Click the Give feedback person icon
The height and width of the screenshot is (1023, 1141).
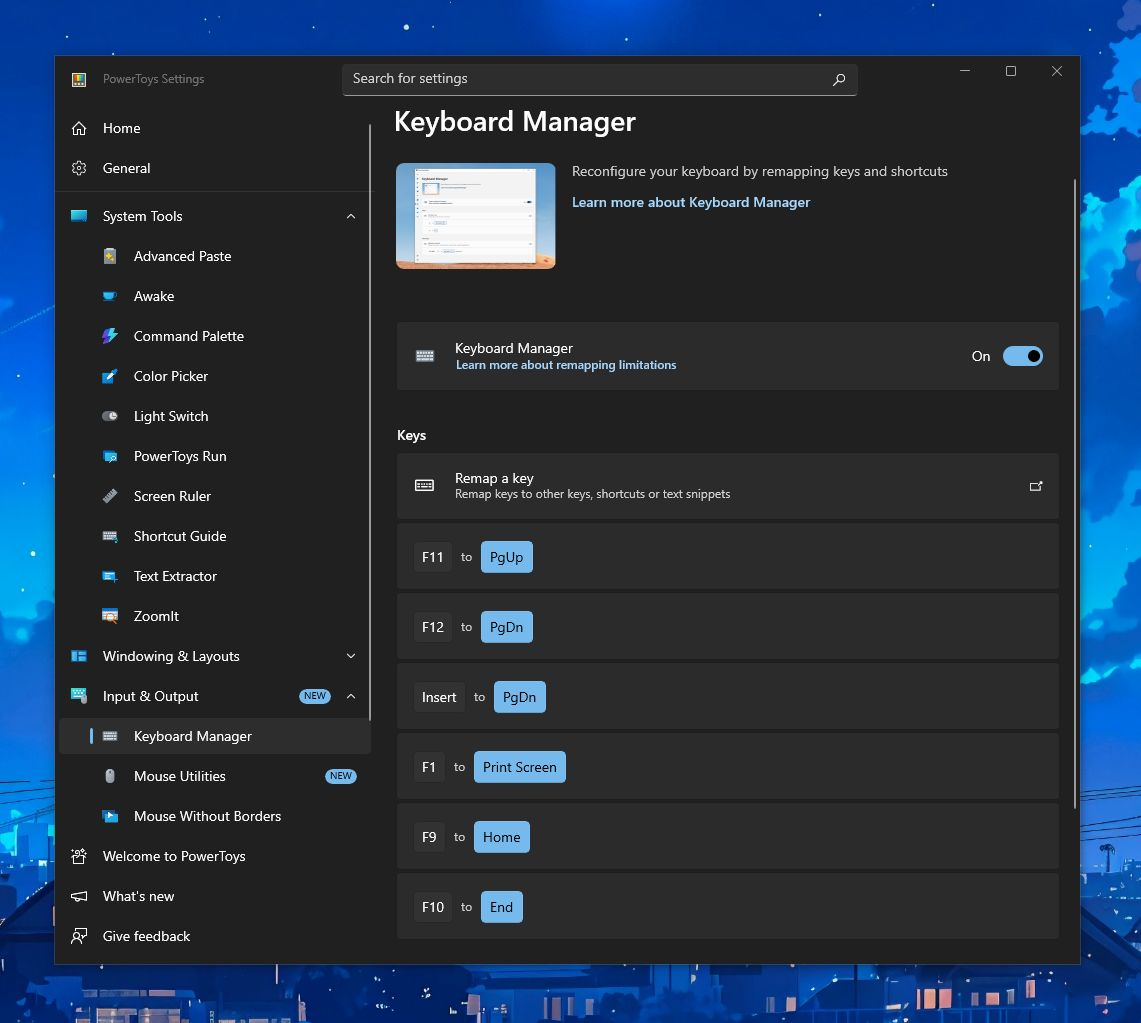tap(79, 936)
